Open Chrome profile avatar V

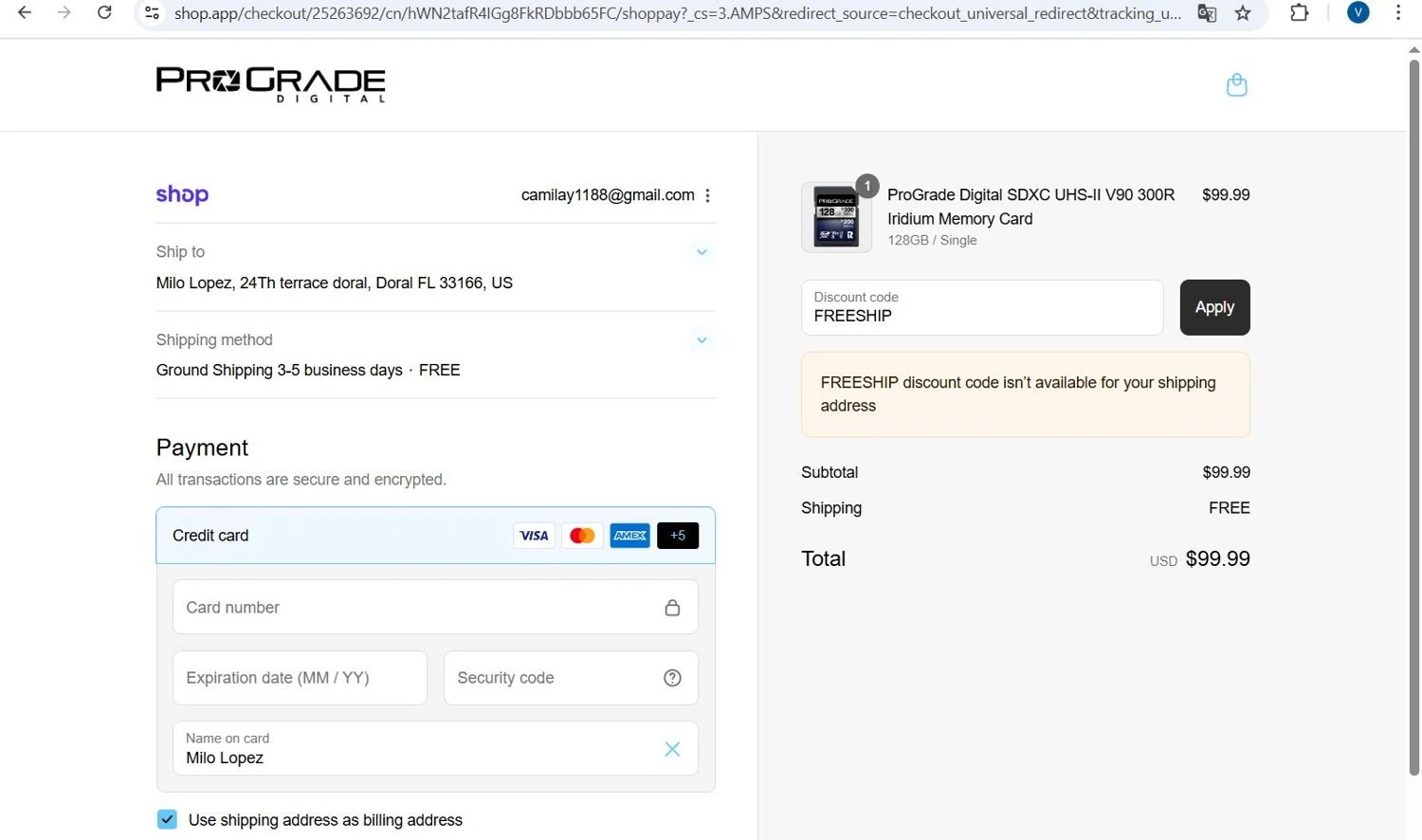pos(1358,12)
